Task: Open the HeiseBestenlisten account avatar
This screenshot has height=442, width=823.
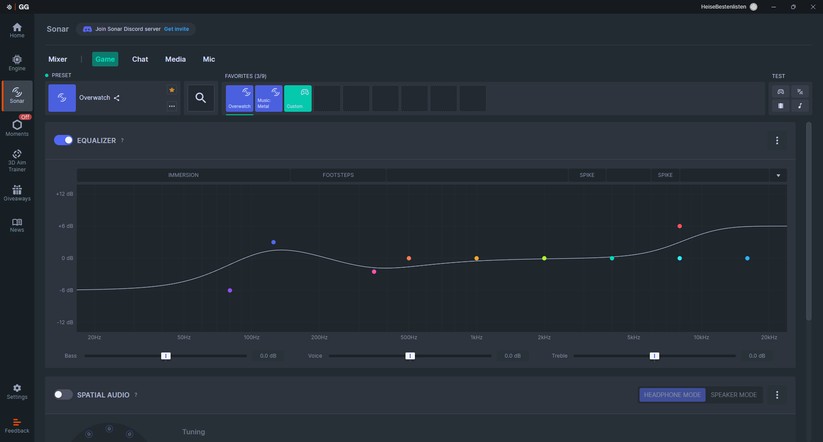Action: [754, 7]
